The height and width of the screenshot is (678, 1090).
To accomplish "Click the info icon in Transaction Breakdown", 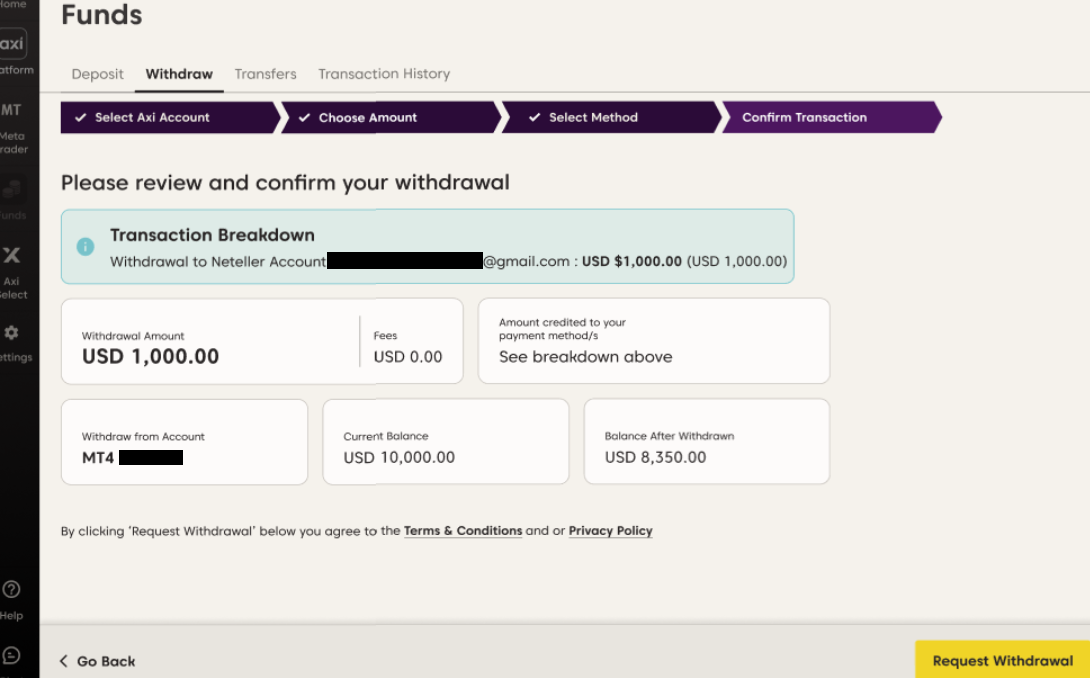I will pos(86,246).
